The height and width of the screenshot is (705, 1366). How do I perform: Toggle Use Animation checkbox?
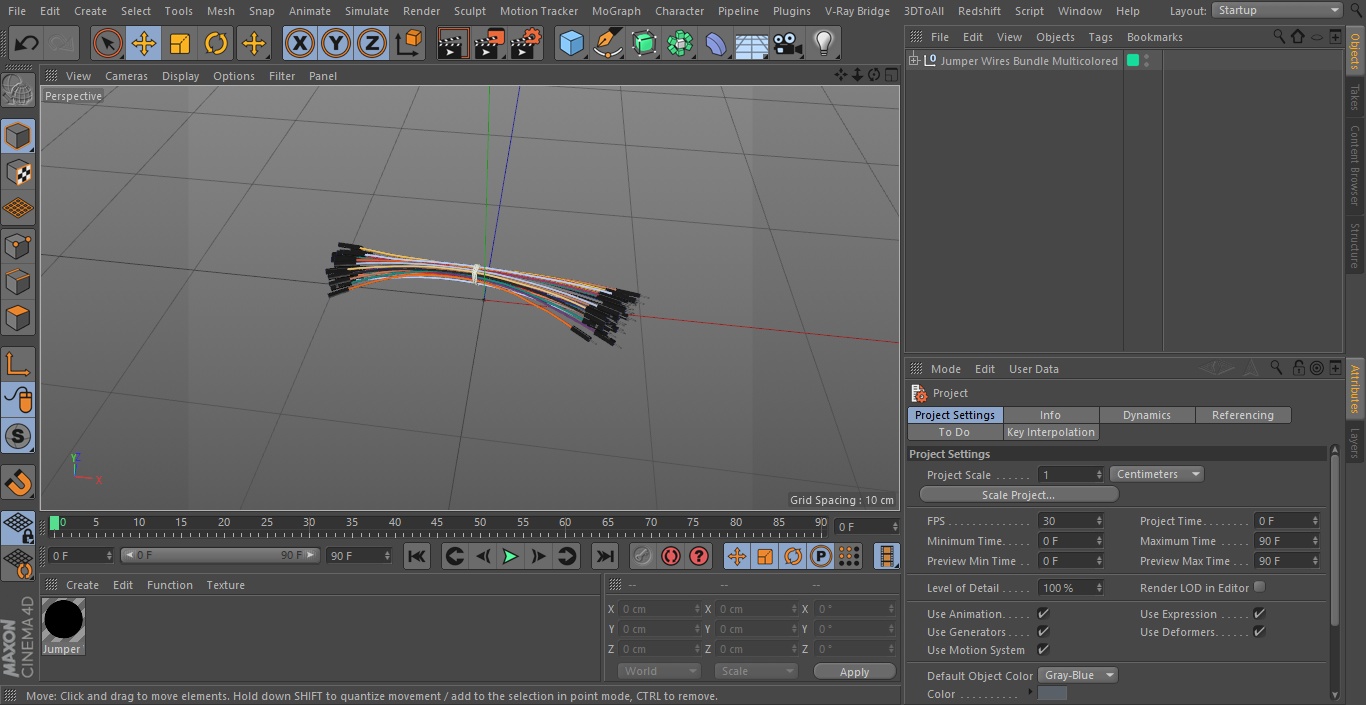(x=1043, y=613)
